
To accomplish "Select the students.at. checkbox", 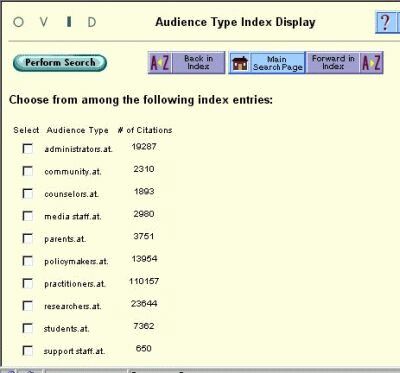I will pos(28,328).
